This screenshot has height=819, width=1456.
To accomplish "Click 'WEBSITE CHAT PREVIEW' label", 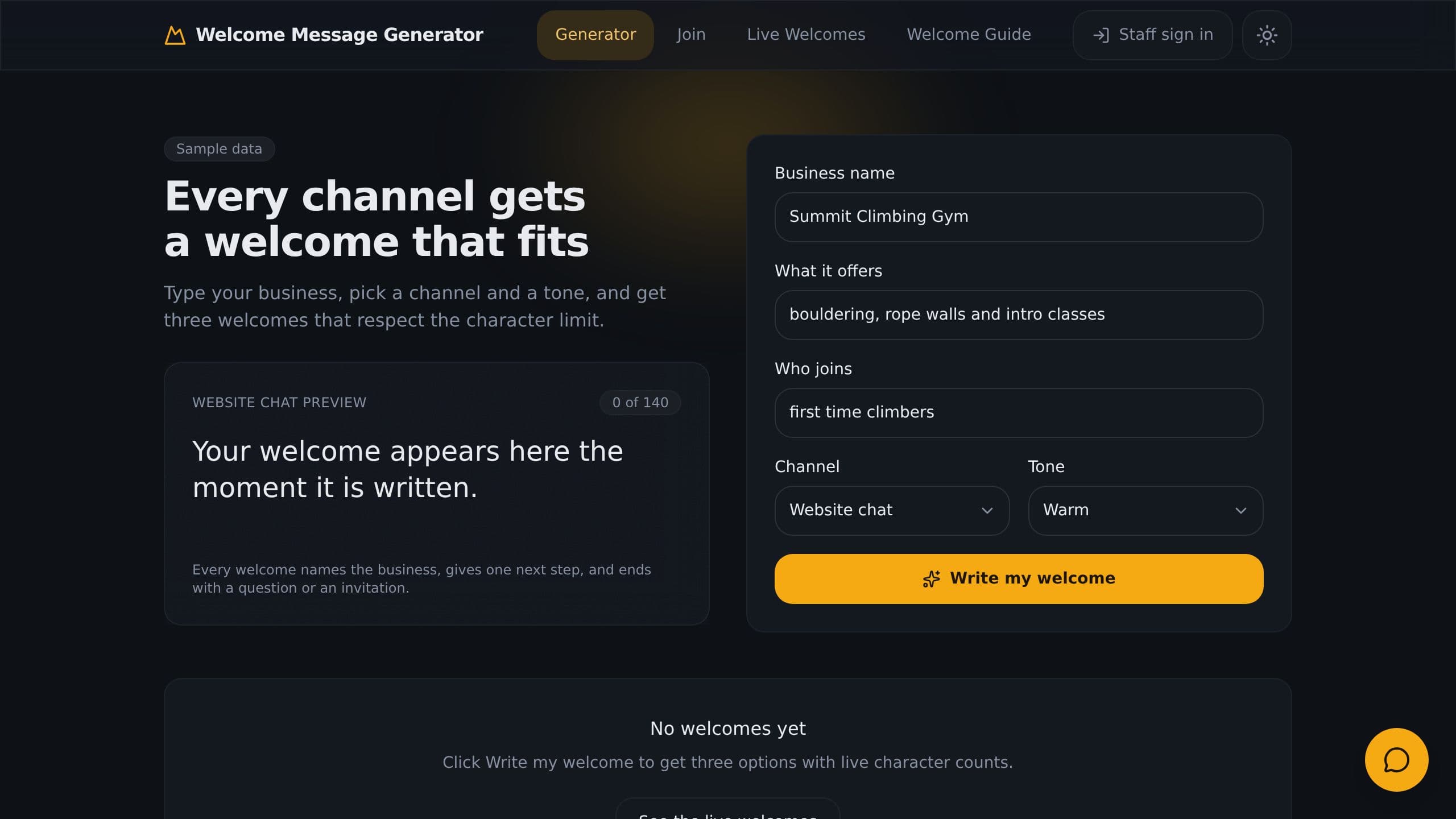I will click(279, 403).
